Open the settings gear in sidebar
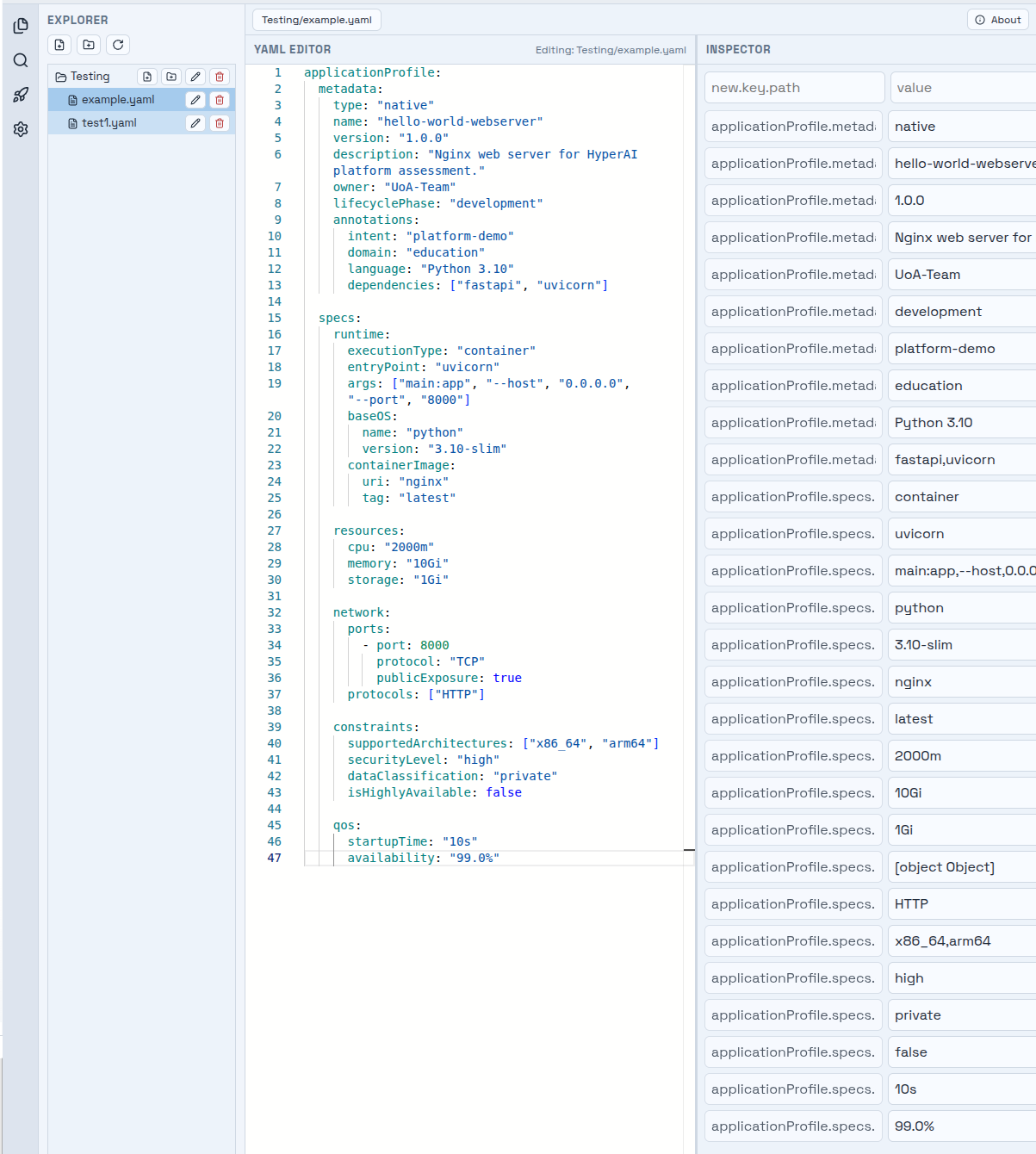This screenshot has width=1036, height=1154. (x=21, y=129)
